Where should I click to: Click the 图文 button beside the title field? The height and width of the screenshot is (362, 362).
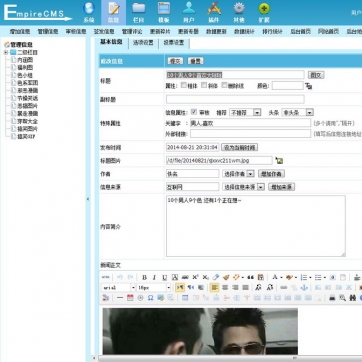pyautogui.click(x=316, y=75)
